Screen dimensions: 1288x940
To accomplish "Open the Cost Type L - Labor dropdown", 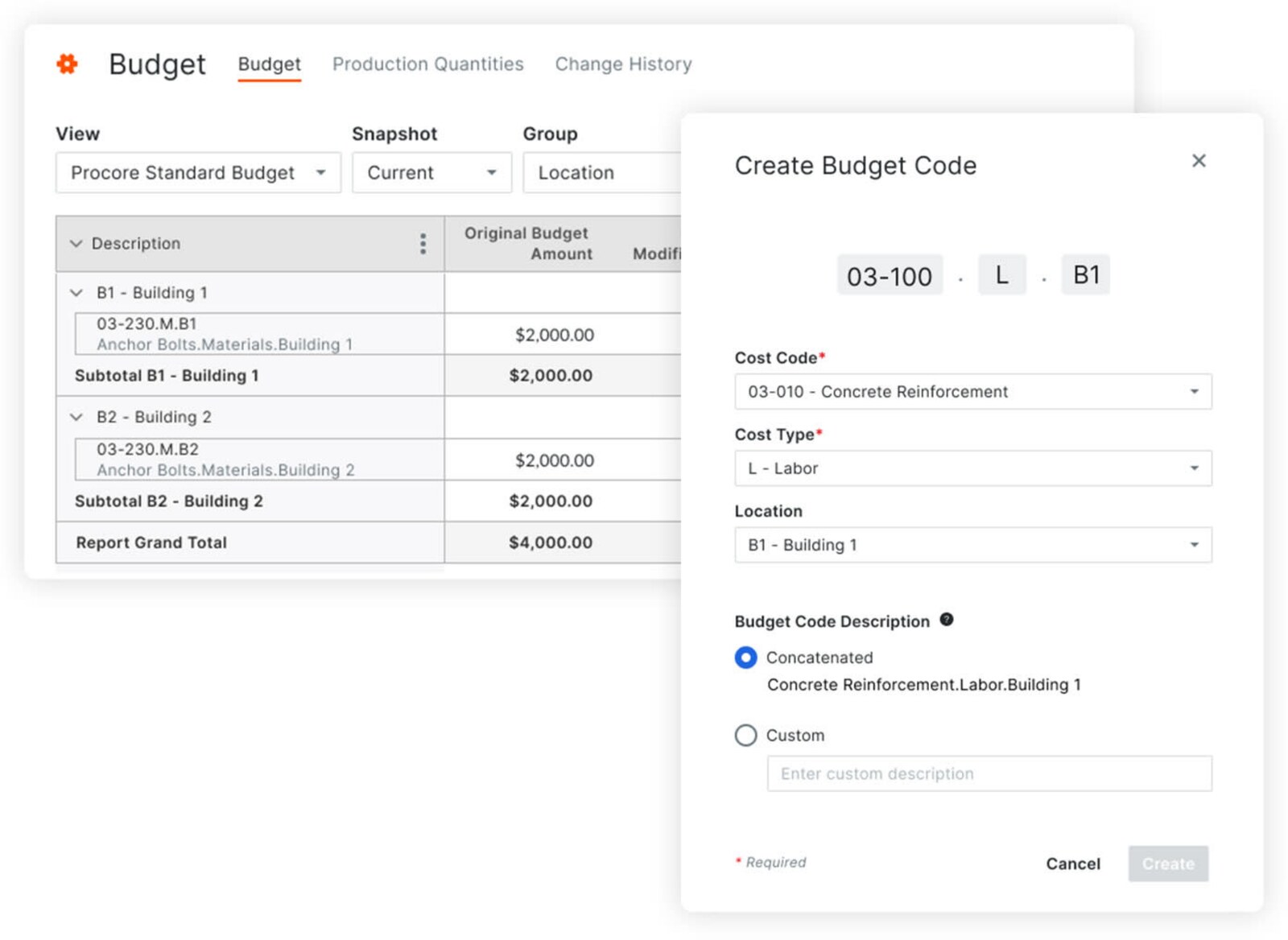I will (x=973, y=468).
